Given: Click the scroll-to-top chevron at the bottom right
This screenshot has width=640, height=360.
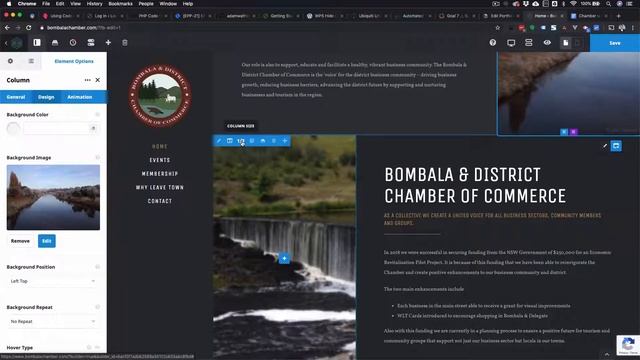Looking at the screenshot, I should (x=607, y=354).
